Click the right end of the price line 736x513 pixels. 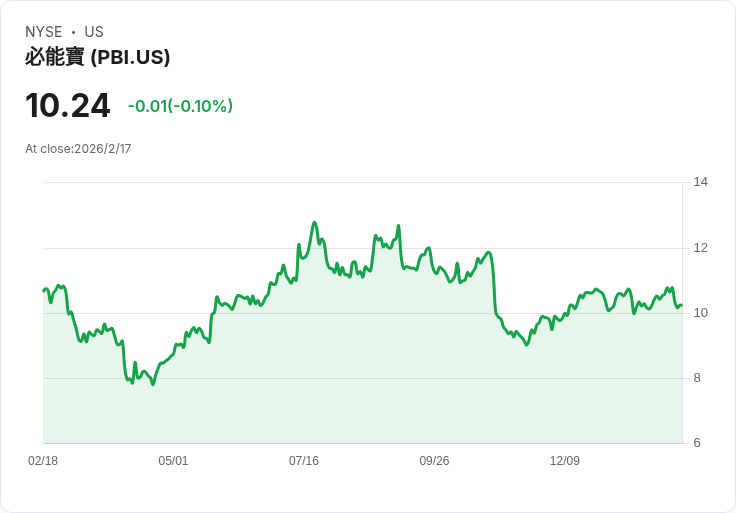click(x=681, y=306)
